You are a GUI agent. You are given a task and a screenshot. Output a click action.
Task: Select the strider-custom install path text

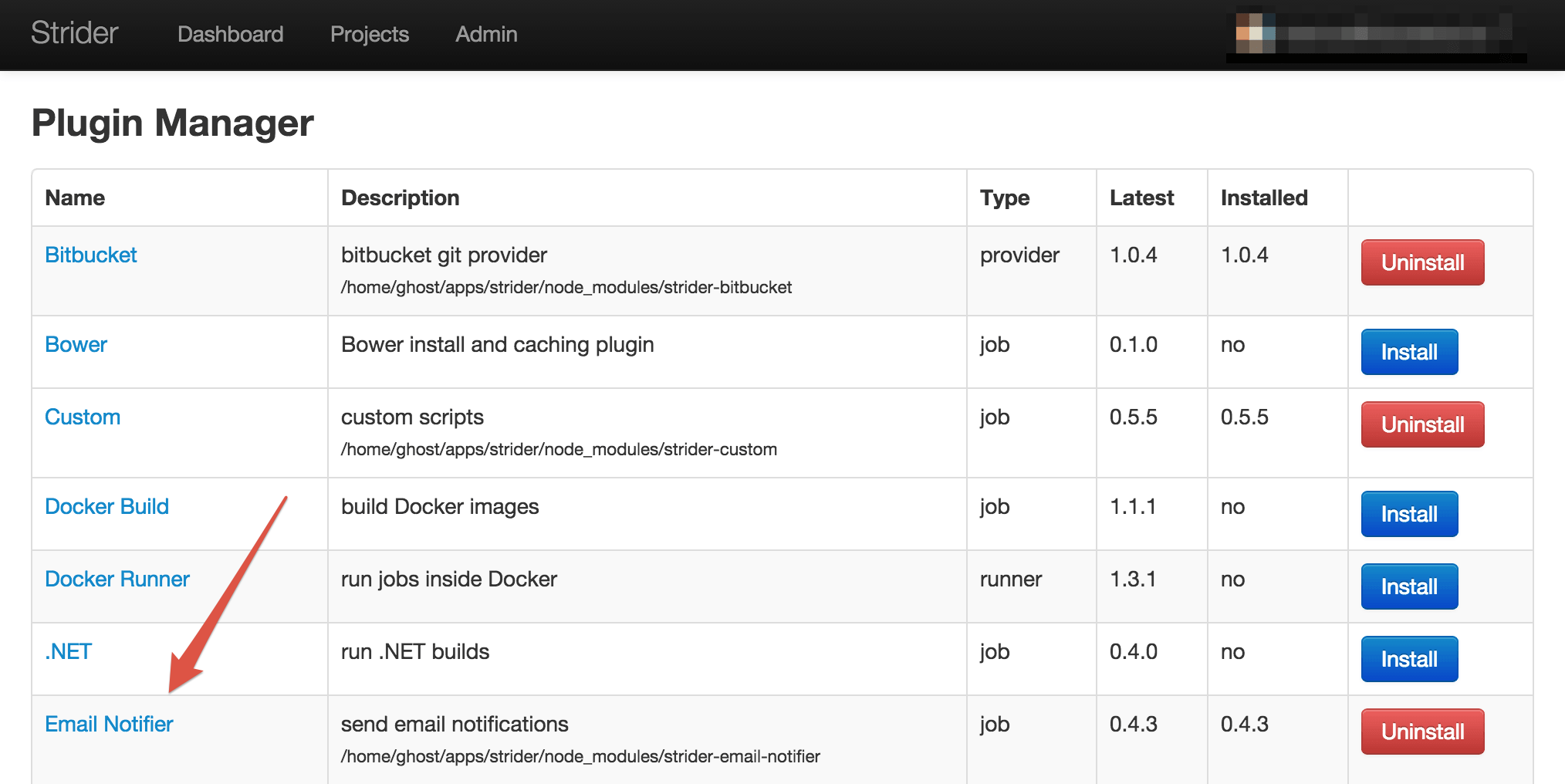(x=559, y=449)
